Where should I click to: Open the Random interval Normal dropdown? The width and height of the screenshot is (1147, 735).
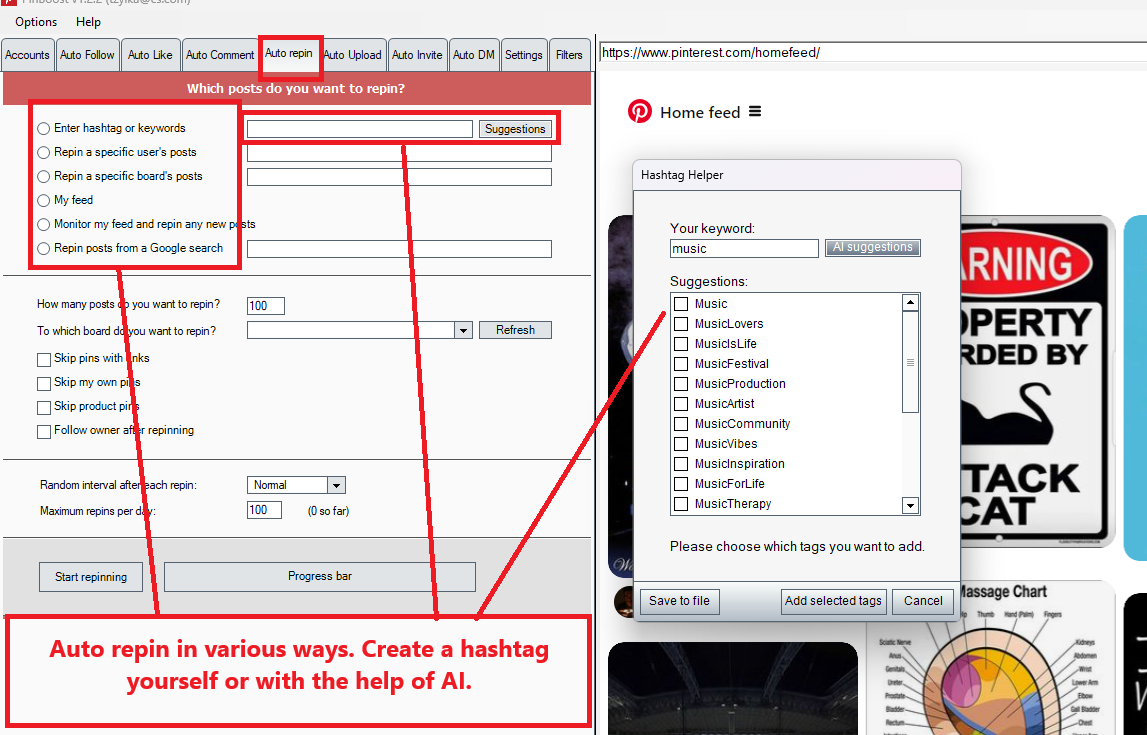[336, 485]
